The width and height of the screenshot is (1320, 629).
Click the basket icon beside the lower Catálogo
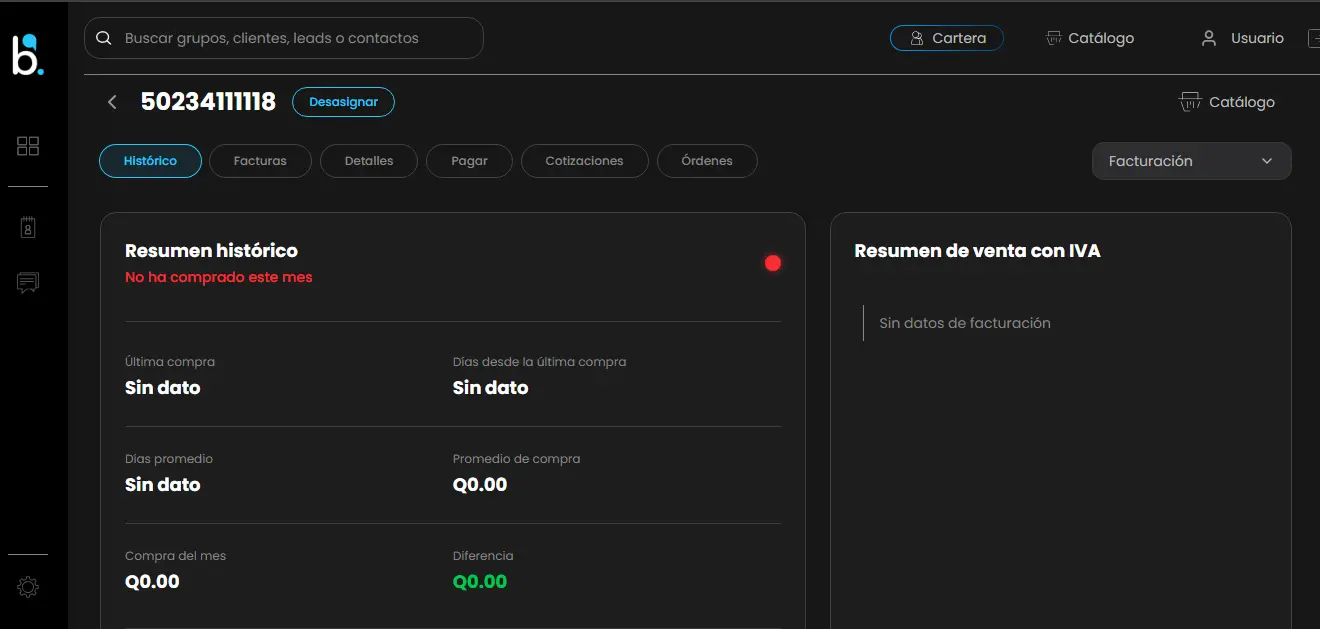click(x=1190, y=102)
